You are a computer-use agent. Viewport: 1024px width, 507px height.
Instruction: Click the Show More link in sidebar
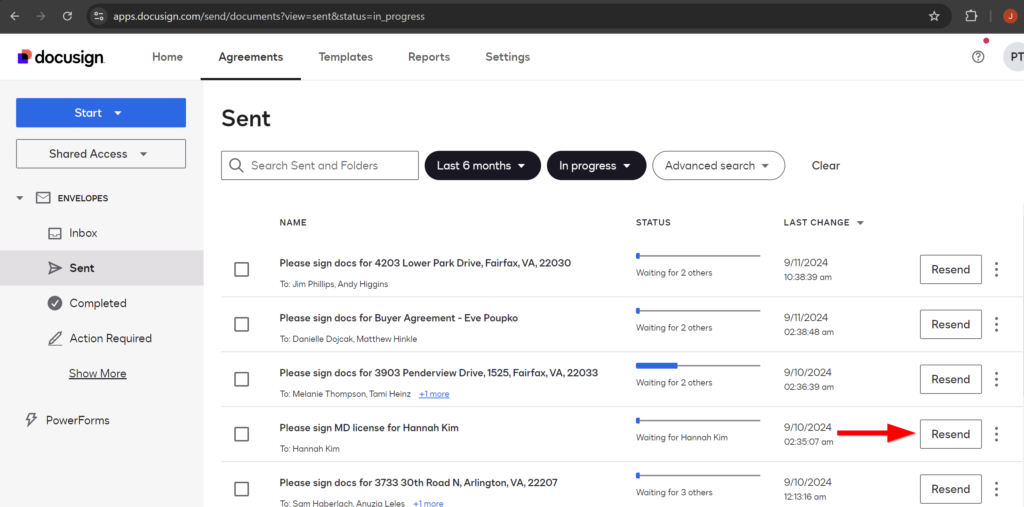97,374
